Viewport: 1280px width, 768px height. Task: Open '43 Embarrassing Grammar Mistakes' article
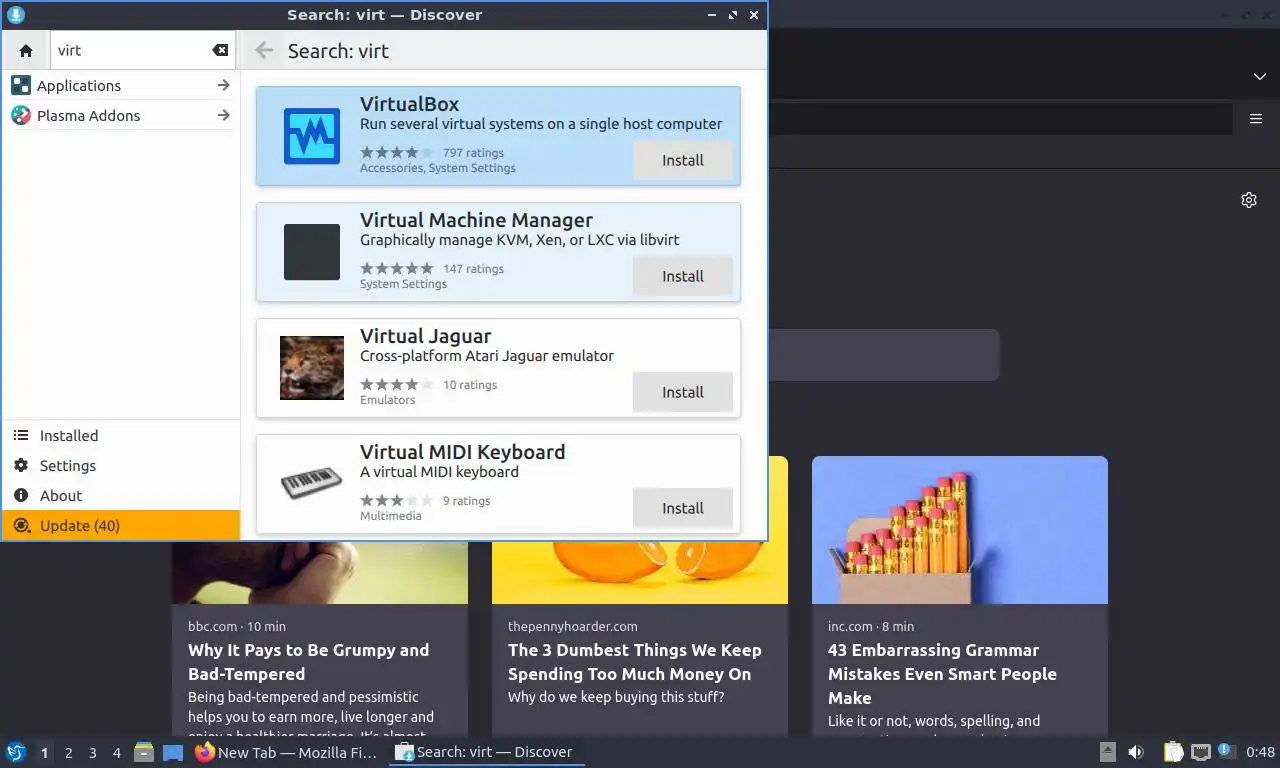point(942,674)
